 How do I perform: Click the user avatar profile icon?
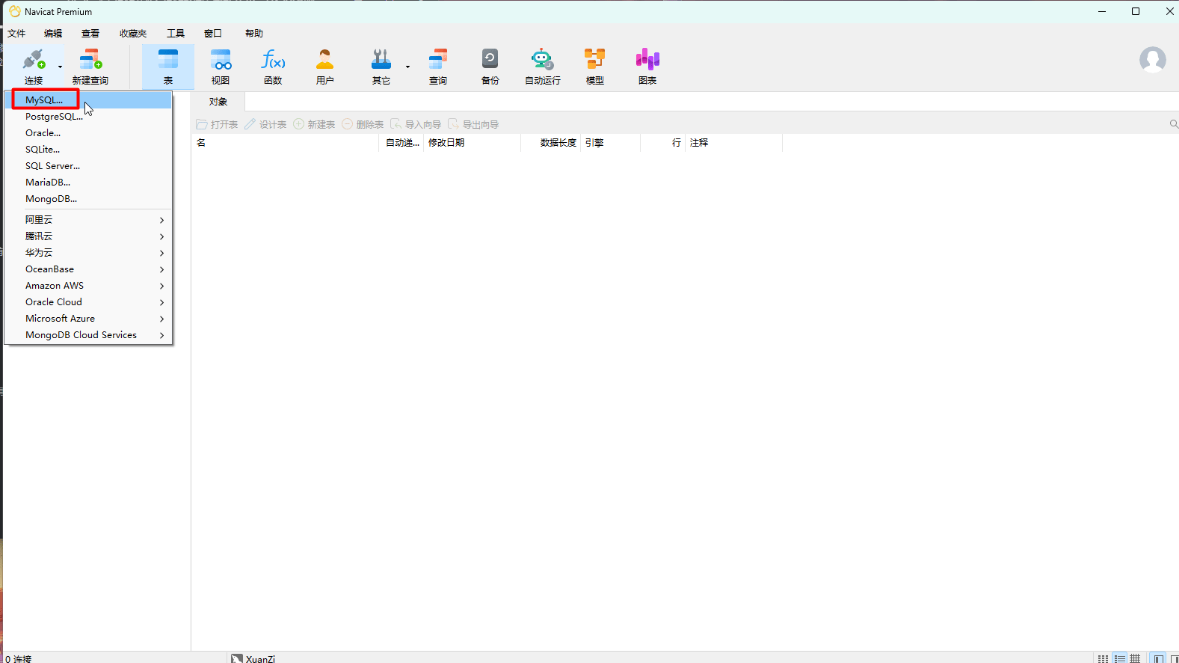click(x=1153, y=59)
